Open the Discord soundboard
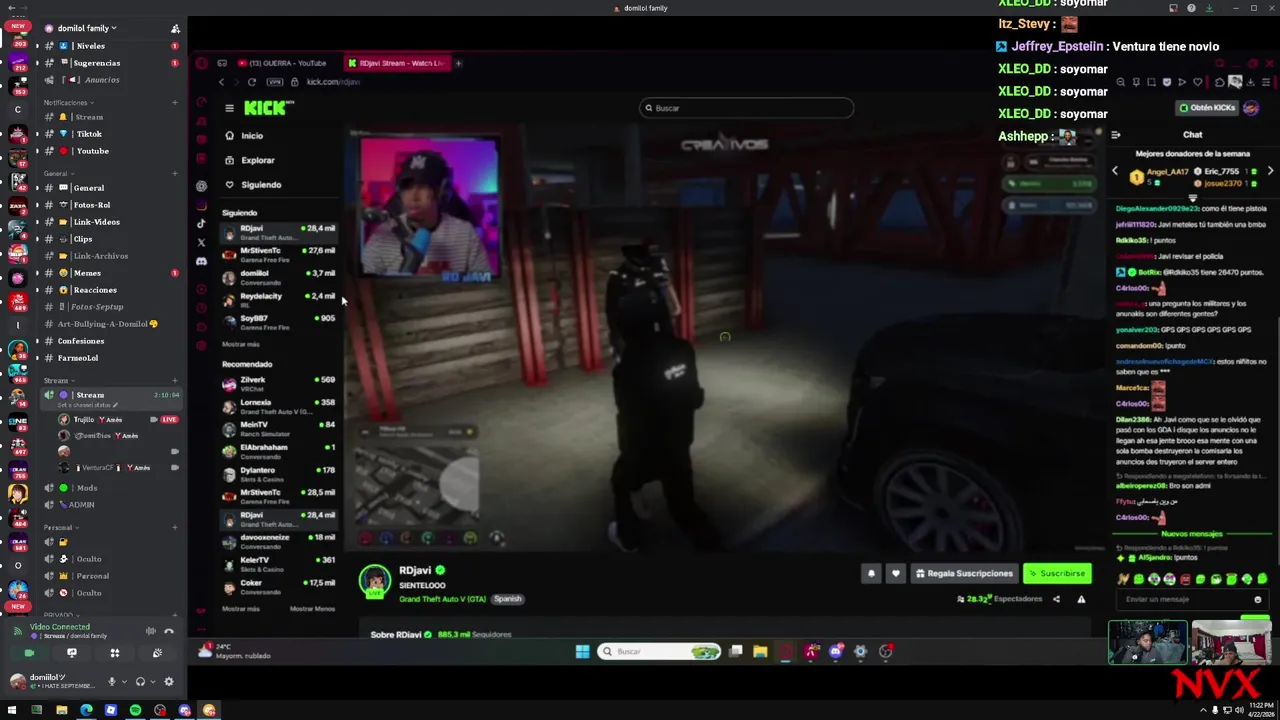 pyautogui.click(x=157, y=653)
